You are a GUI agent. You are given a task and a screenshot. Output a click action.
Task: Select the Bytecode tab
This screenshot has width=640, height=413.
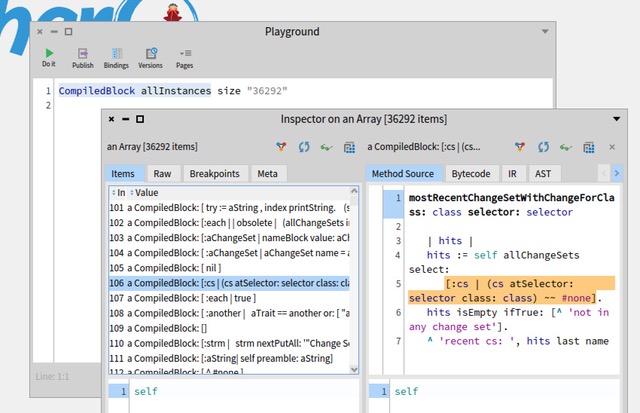(470, 174)
